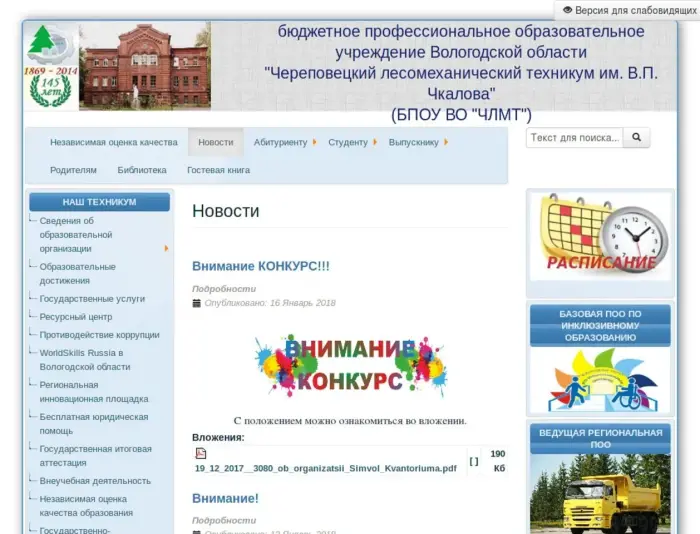Click the 190 Кб file size
The image size is (700, 534).
(498, 461)
